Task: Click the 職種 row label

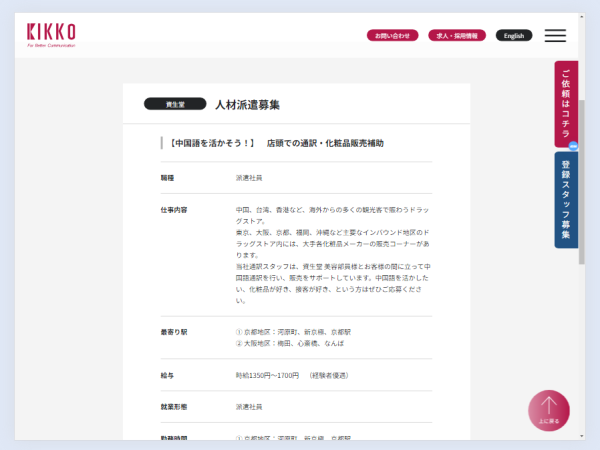Action: tap(167, 178)
